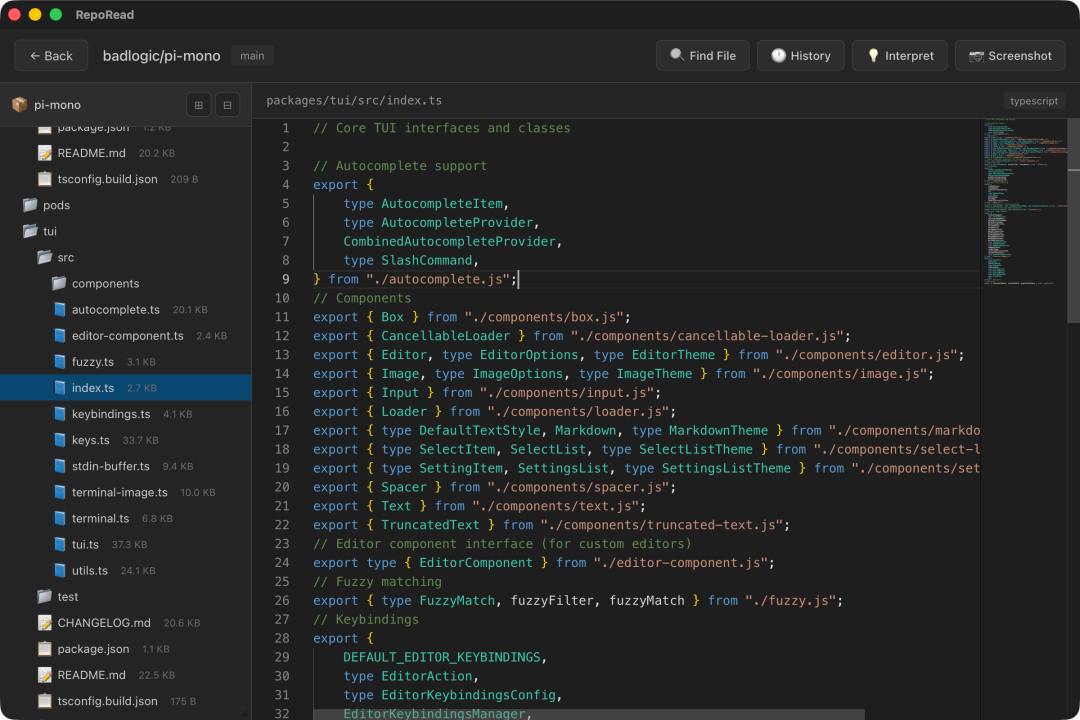Click the icon beside the 20.2 KB README.md
This screenshot has width=1080, height=720.
pyautogui.click(x=45, y=153)
